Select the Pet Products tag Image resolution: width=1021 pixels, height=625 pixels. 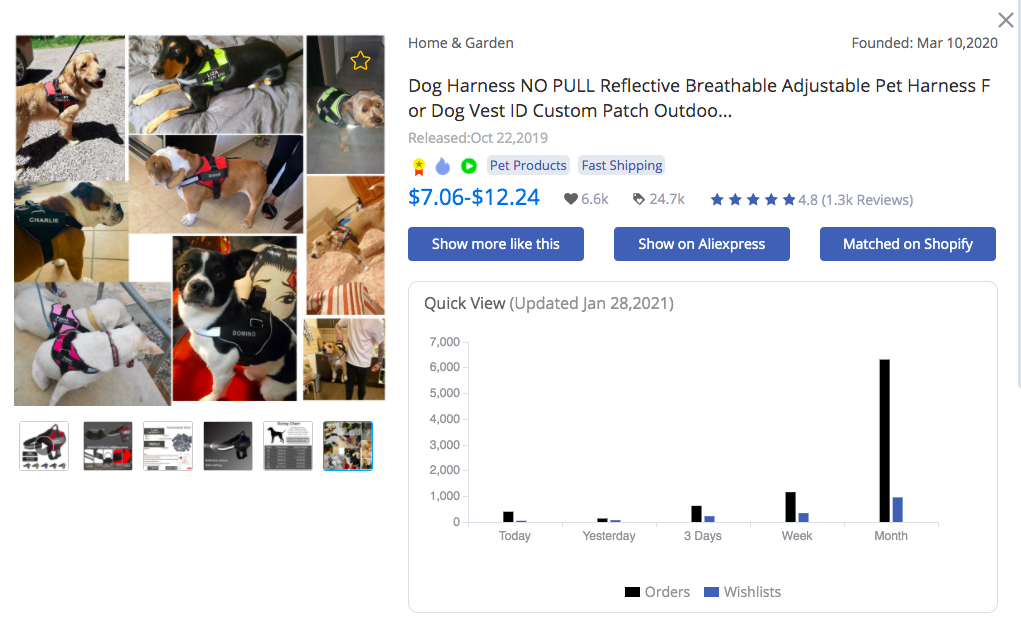pos(528,166)
